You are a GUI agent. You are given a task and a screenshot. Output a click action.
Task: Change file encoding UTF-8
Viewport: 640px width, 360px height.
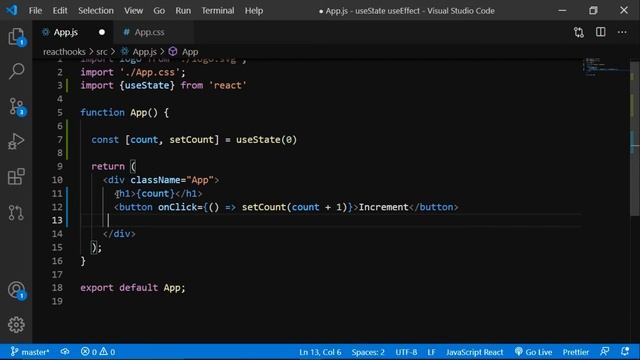[406, 352]
